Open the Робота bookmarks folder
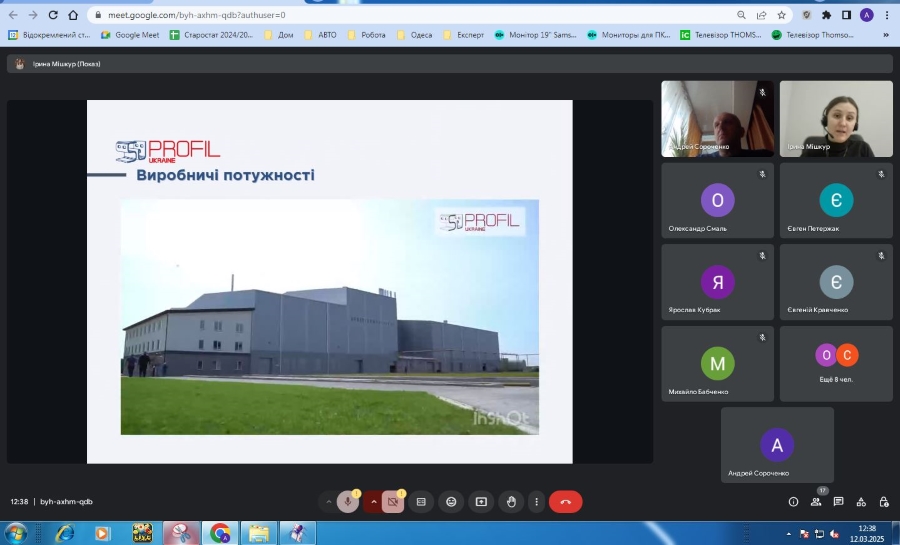This screenshot has width=900, height=545. click(x=368, y=34)
